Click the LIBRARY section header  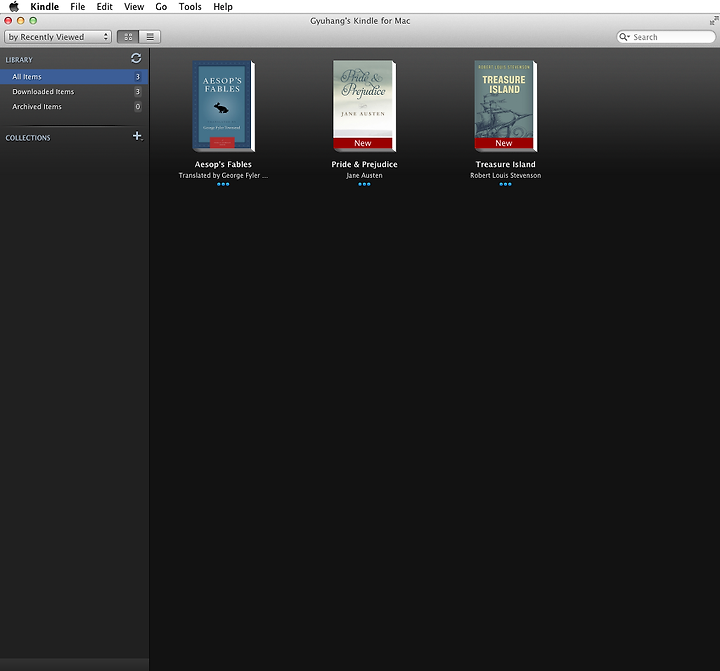[19, 60]
